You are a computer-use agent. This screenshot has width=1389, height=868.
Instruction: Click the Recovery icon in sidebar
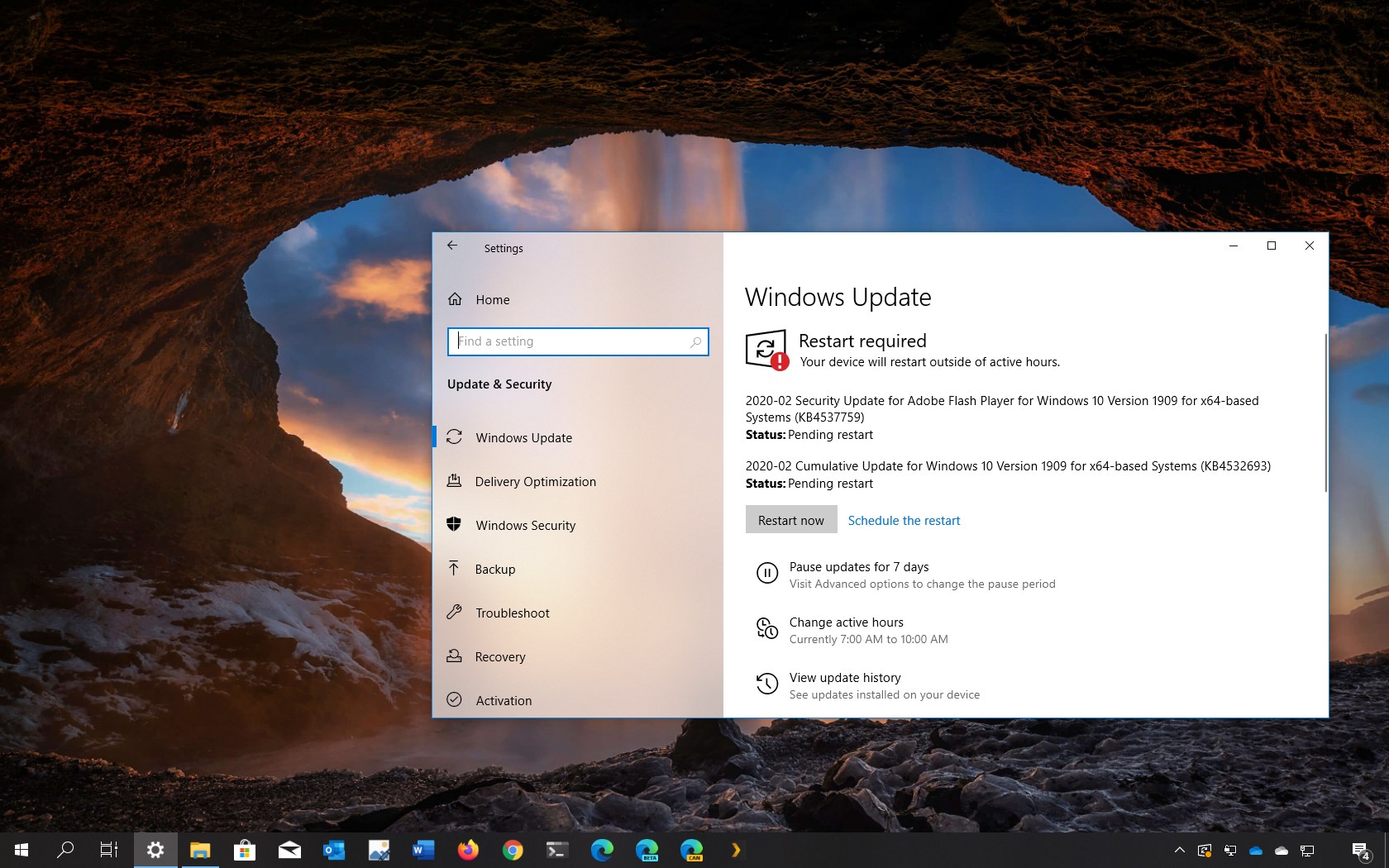pos(454,656)
